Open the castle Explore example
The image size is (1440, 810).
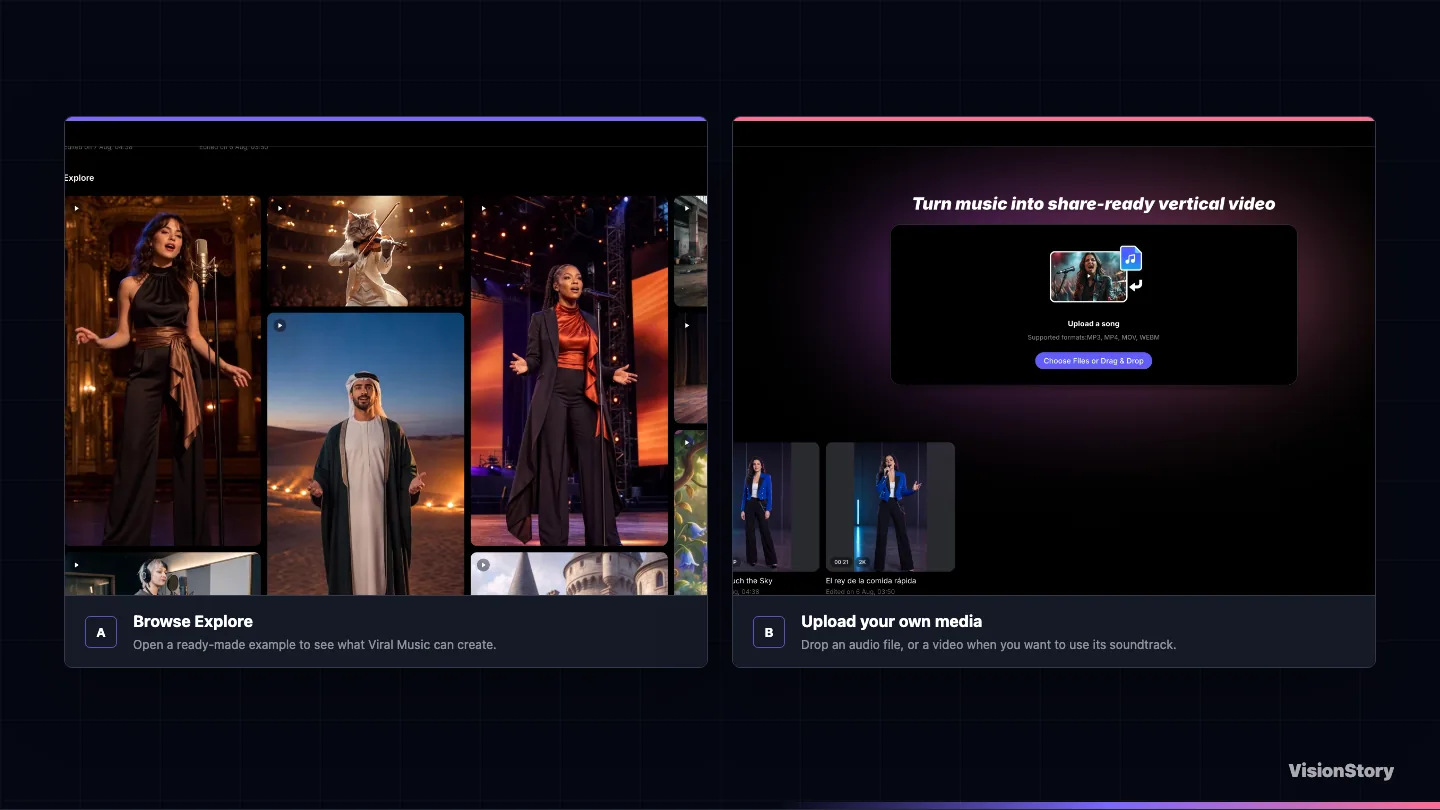(569, 574)
